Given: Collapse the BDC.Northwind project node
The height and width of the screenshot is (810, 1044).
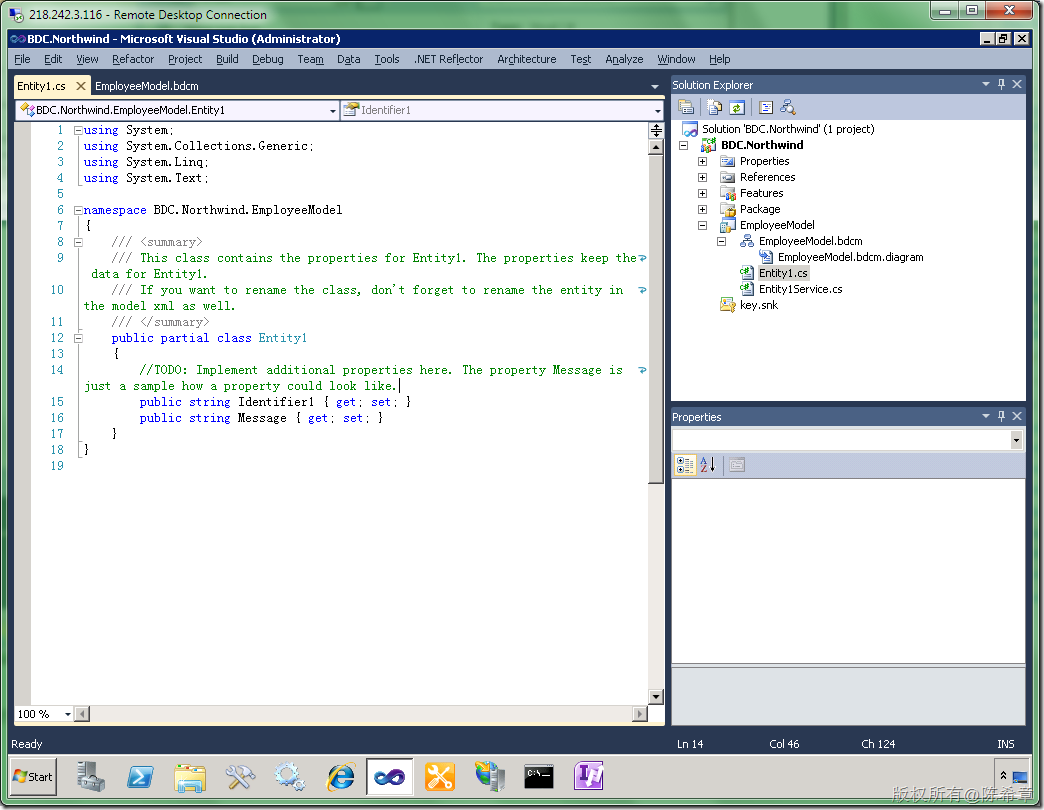Looking at the screenshot, I should pyautogui.click(x=683, y=146).
